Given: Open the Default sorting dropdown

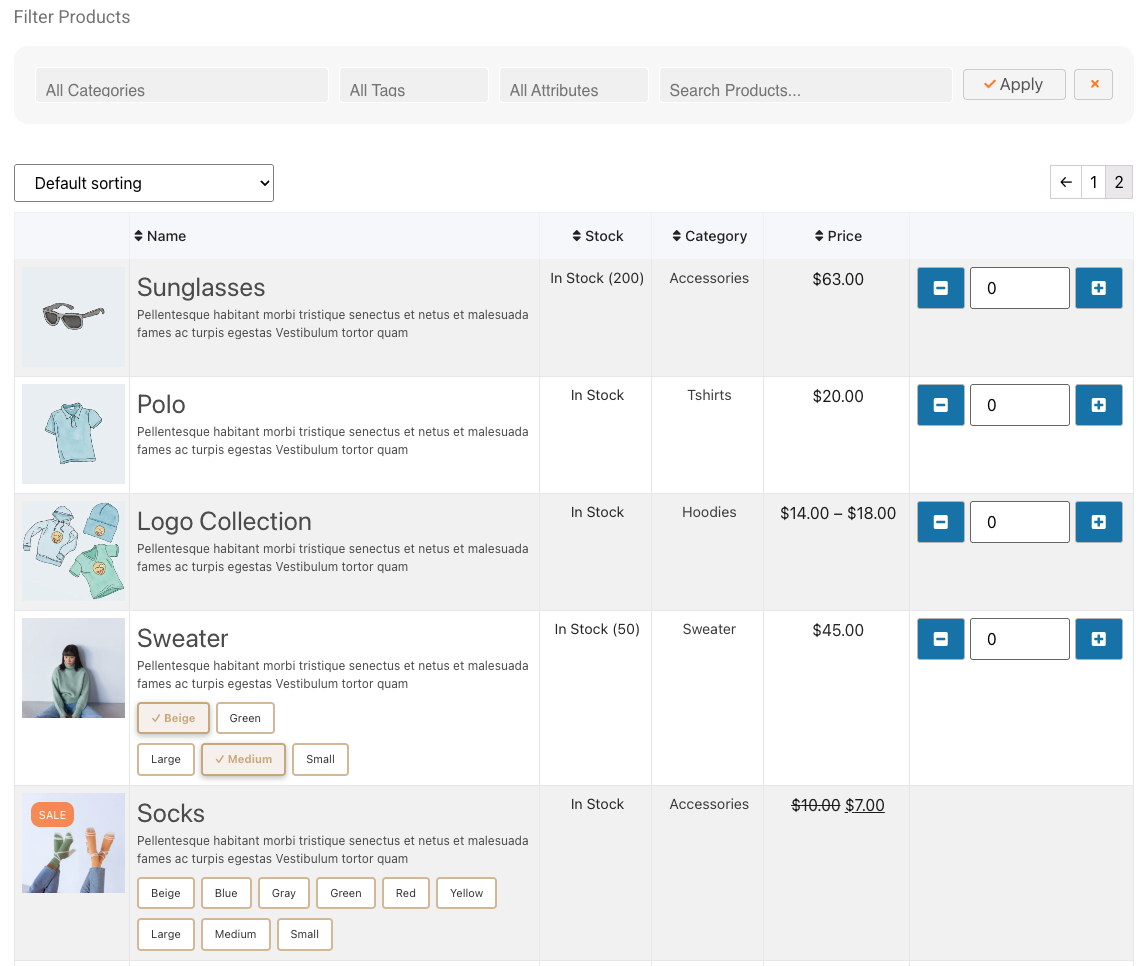Looking at the screenshot, I should pos(144,183).
